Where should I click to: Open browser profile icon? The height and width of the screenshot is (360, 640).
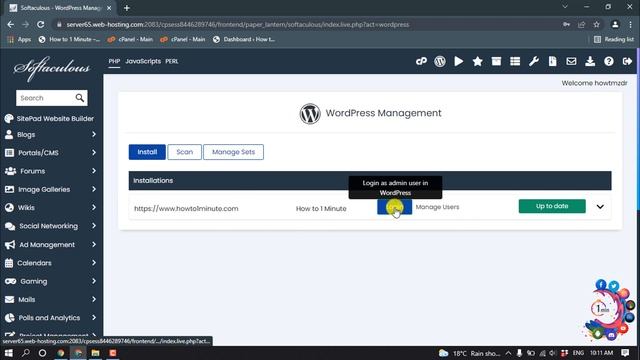click(x=615, y=24)
